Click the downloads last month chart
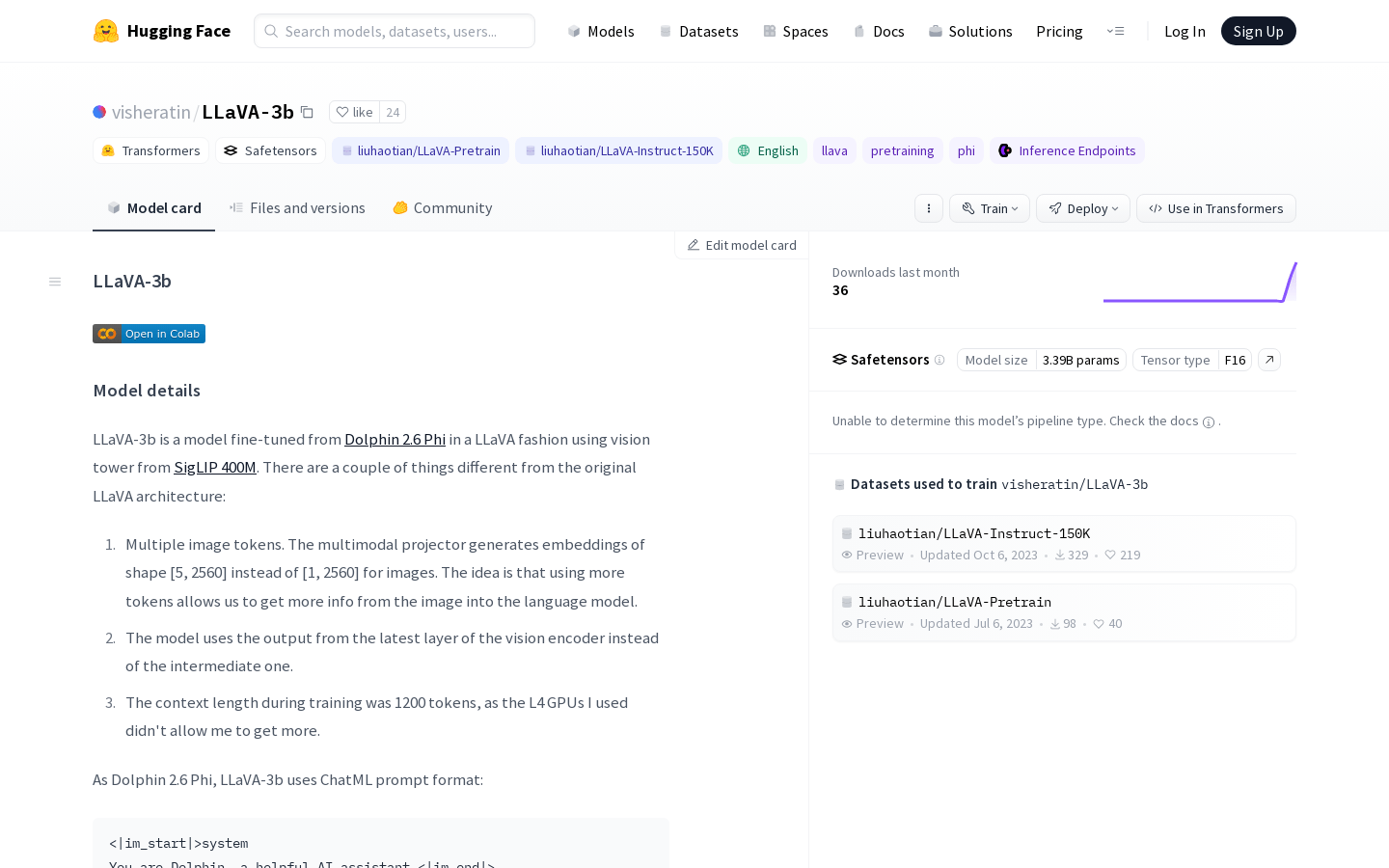Viewport: 1389px width, 868px height. 1200,282
